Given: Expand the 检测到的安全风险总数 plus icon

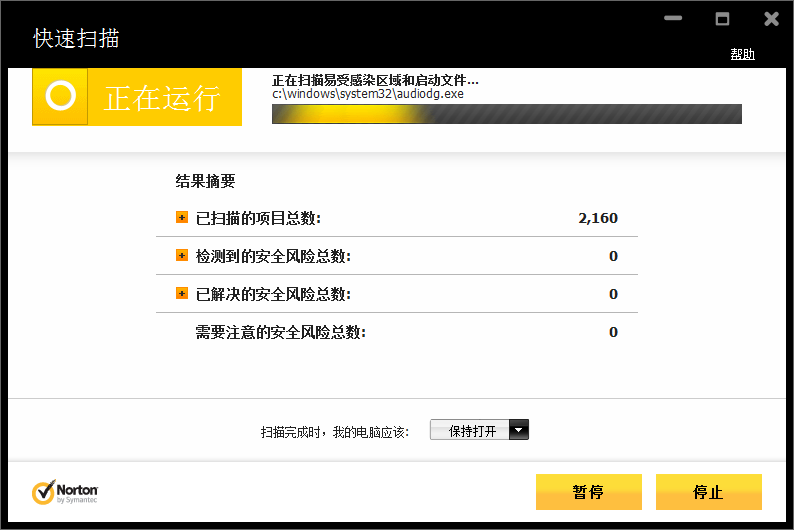Looking at the screenshot, I should tap(182, 255).
